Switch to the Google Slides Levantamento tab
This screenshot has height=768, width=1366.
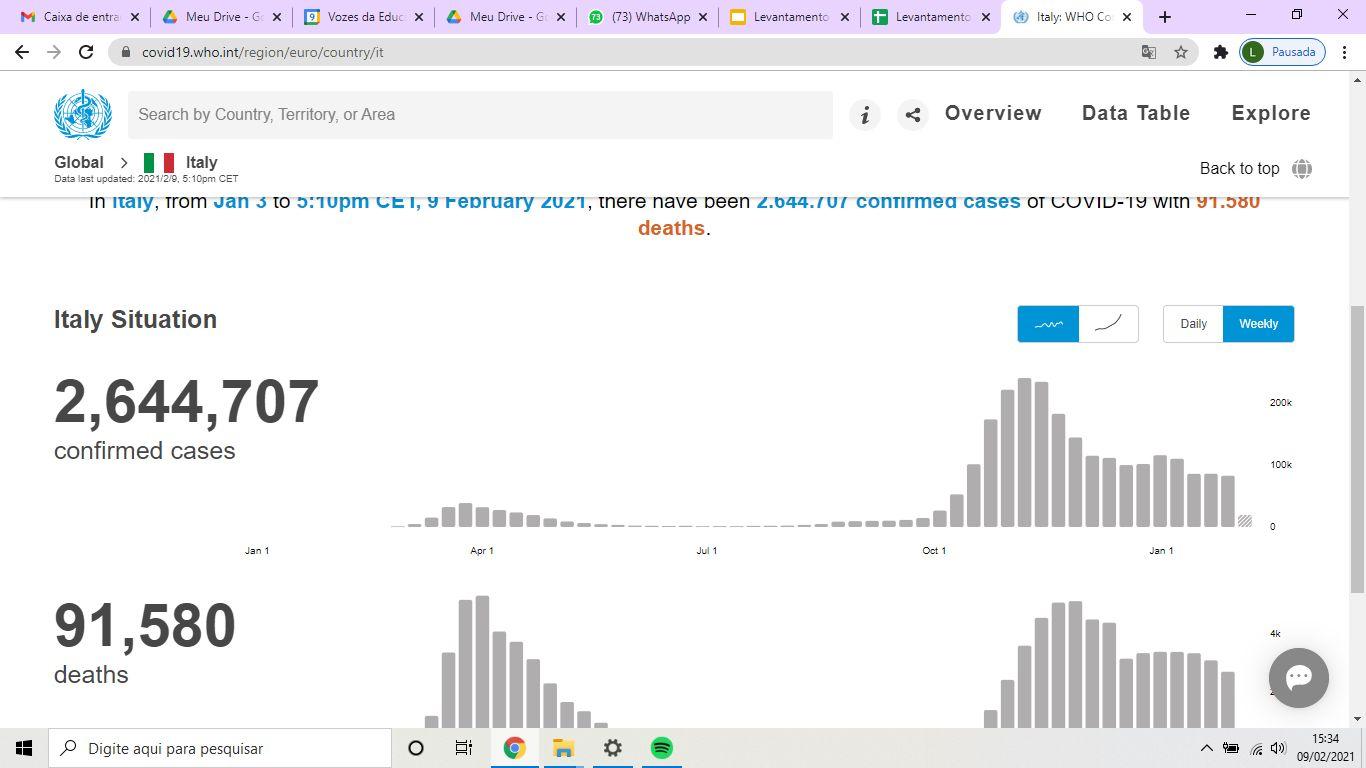point(789,17)
